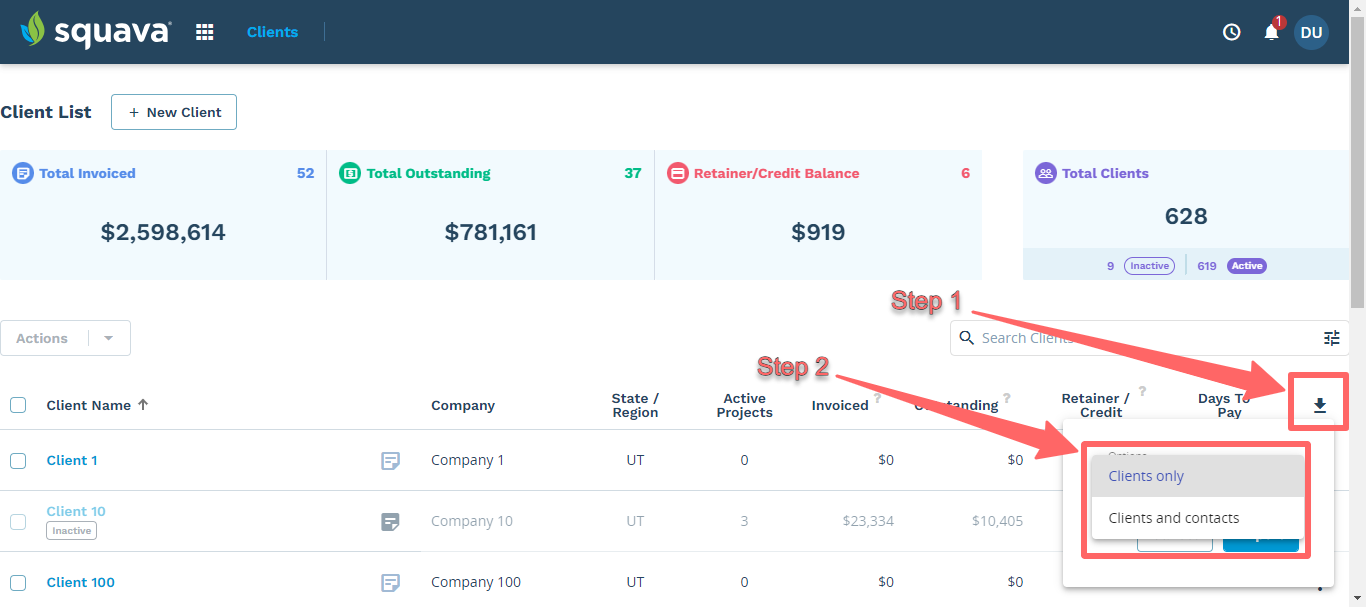This screenshot has width=1366, height=607.
Task: Select the Clients only export option
Action: tap(1146, 475)
